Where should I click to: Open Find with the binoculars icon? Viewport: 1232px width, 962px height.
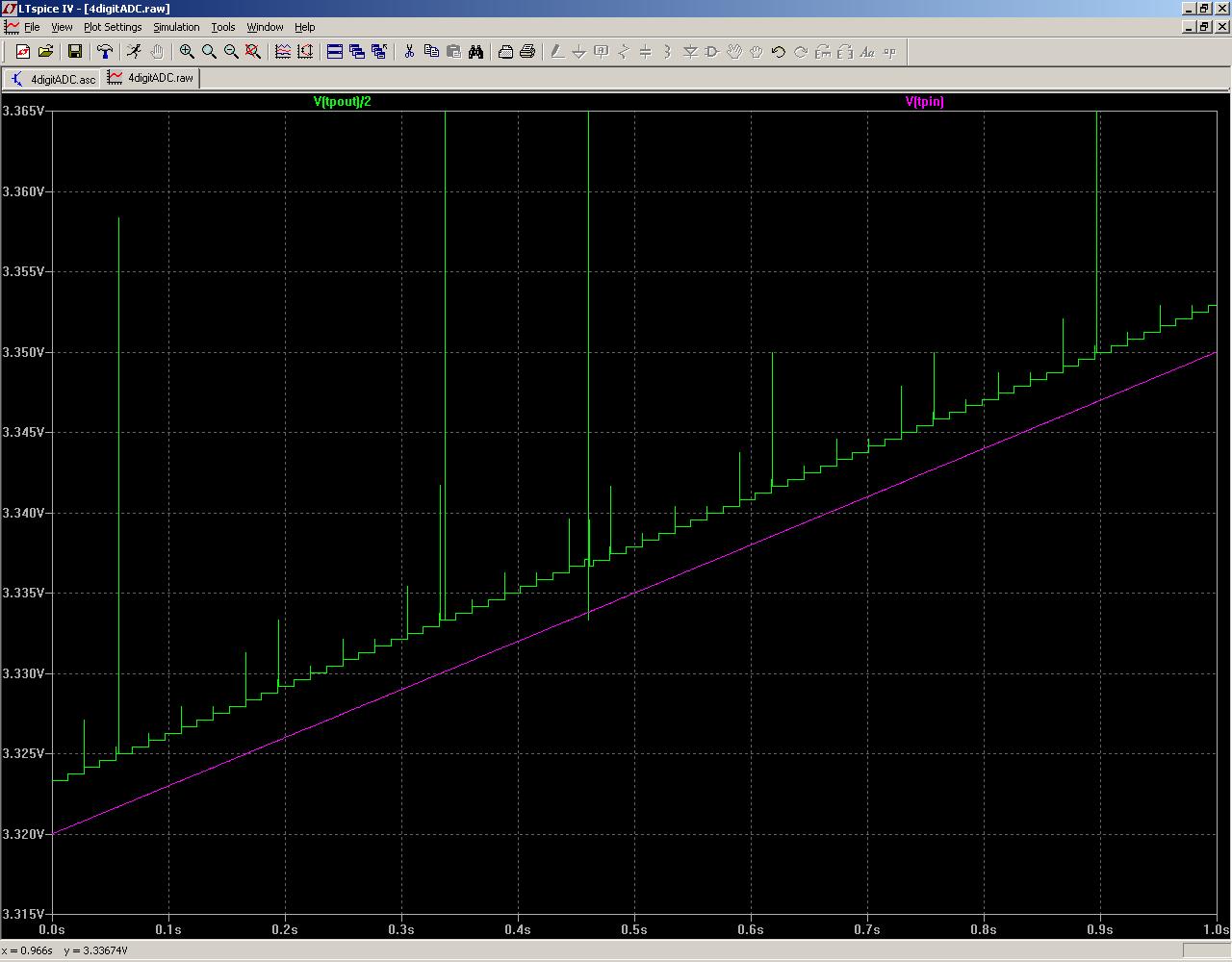click(x=475, y=52)
